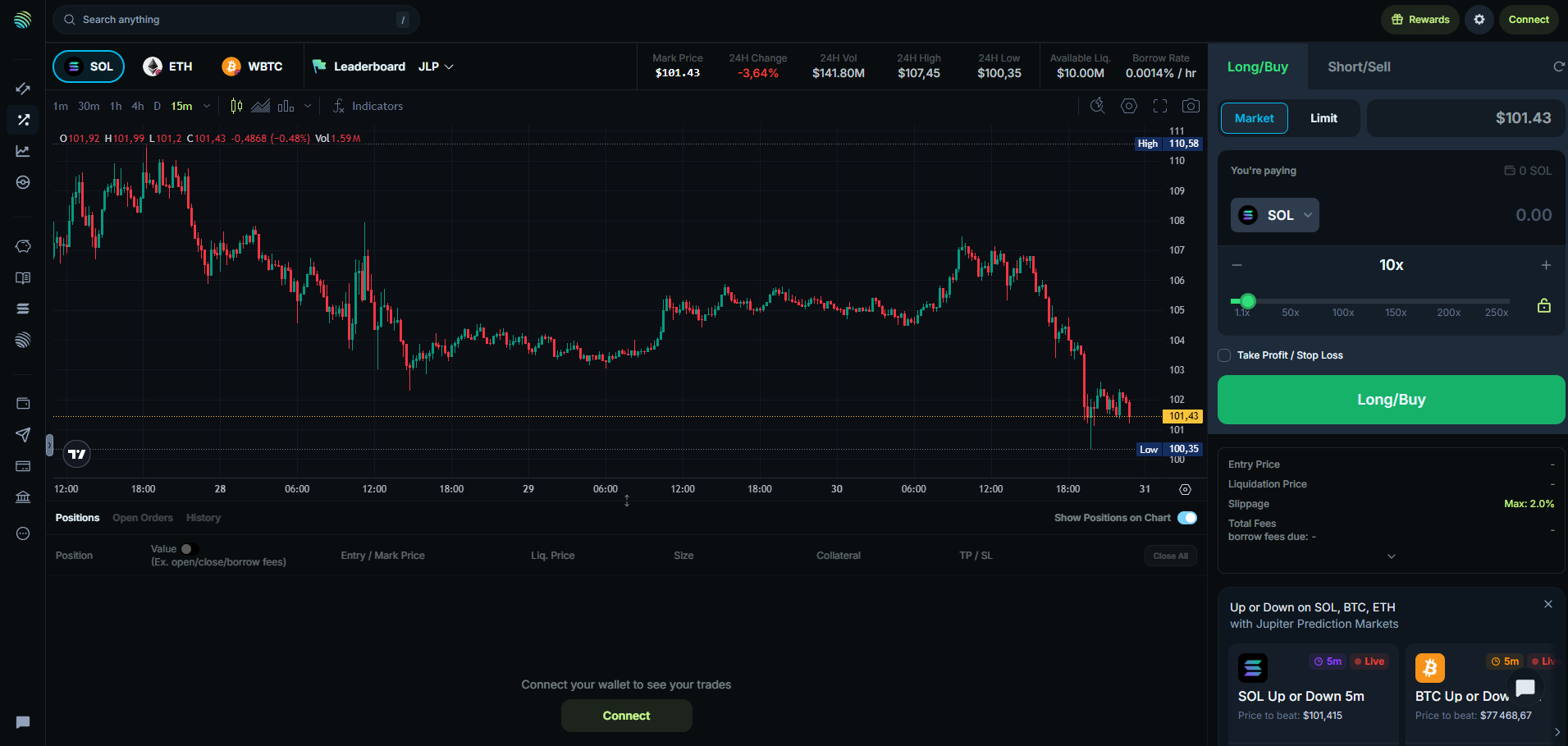Click the Jupiter logo in the sidebar

[x=23, y=20]
